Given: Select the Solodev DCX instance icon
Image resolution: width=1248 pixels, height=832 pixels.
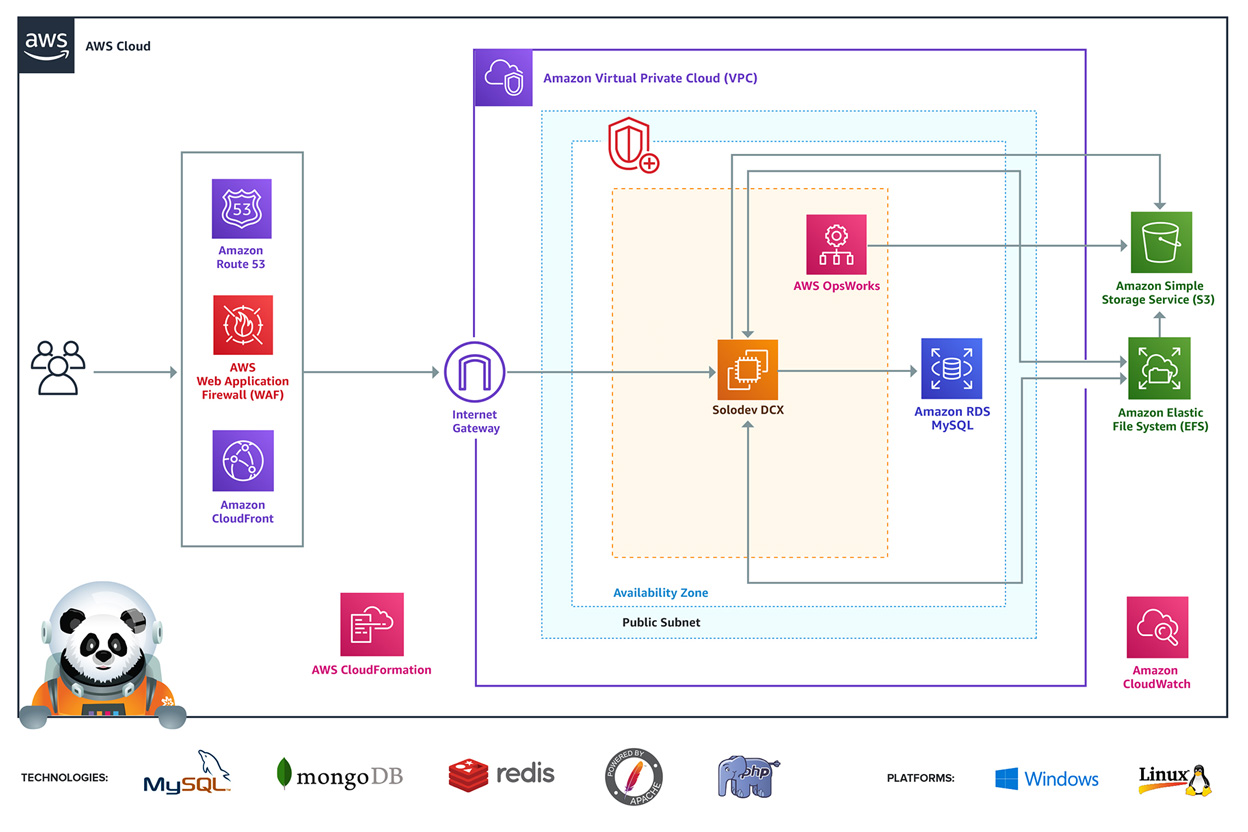Looking at the screenshot, I should (x=747, y=370).
